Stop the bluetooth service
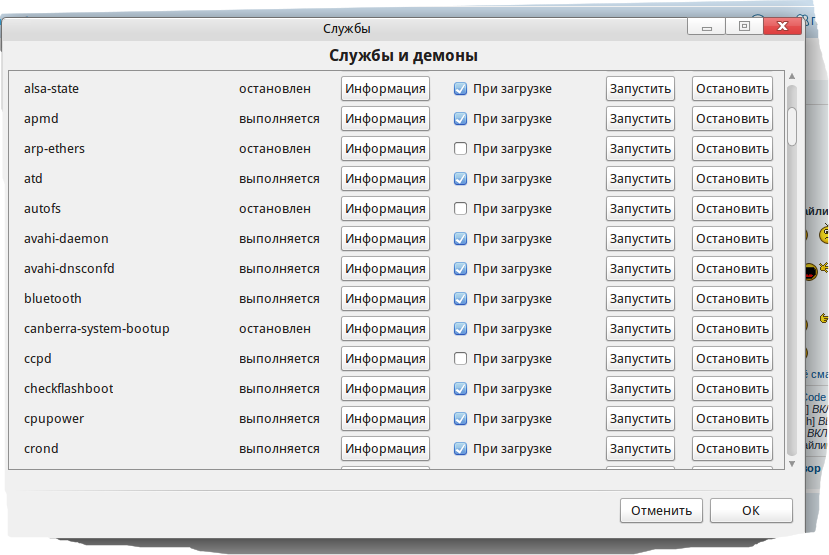This screenshot has width=829, height=555. (732, 299)
